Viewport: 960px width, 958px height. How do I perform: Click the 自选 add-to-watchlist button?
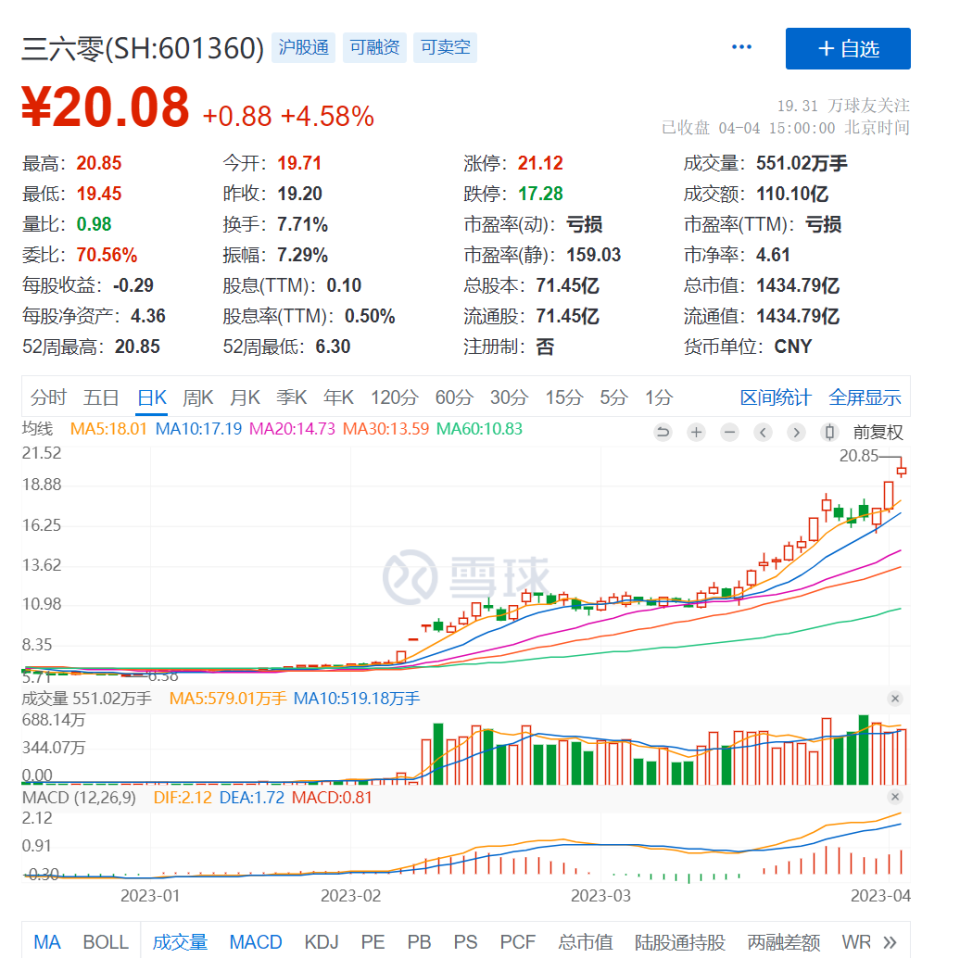pos(848,47)
